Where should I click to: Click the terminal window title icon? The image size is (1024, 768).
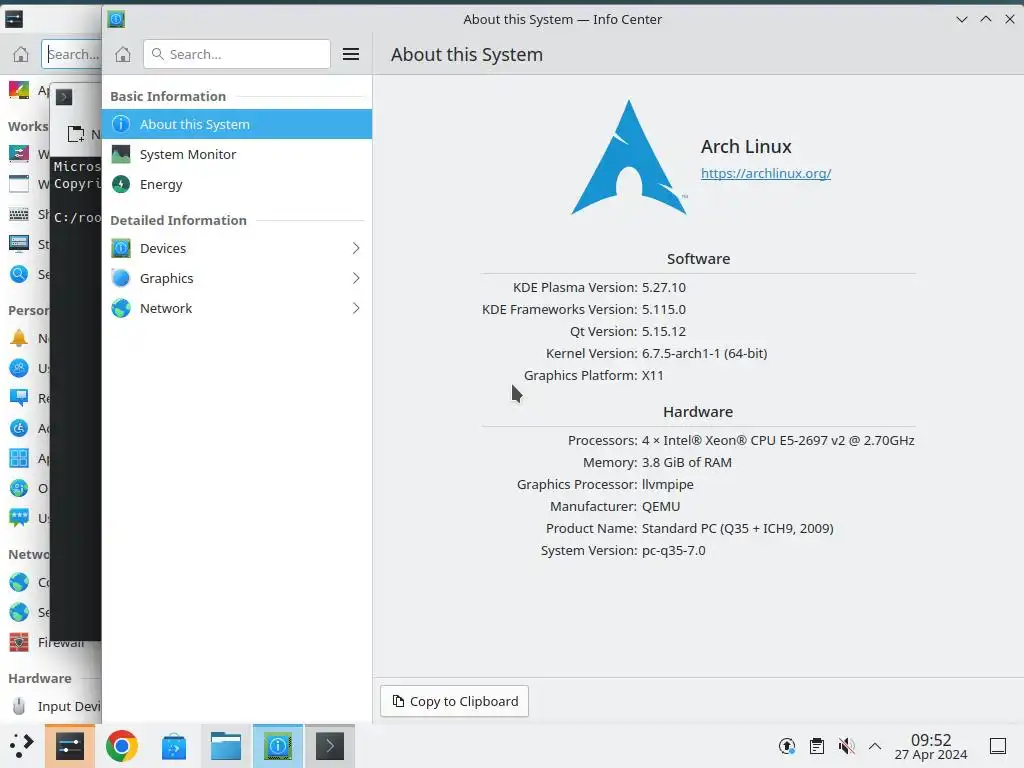pyautogui.click(x=64, y=97)
